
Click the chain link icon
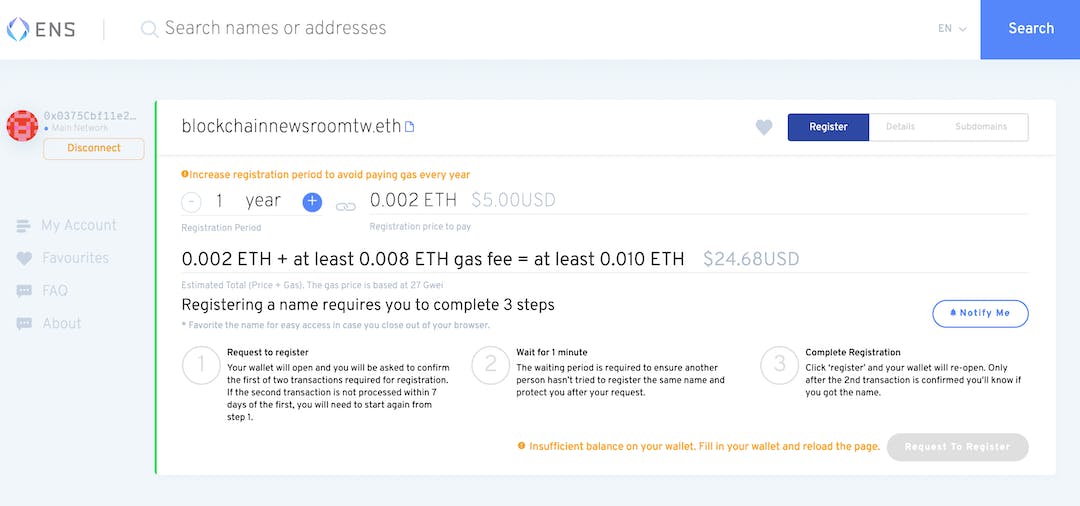[346, 206]
